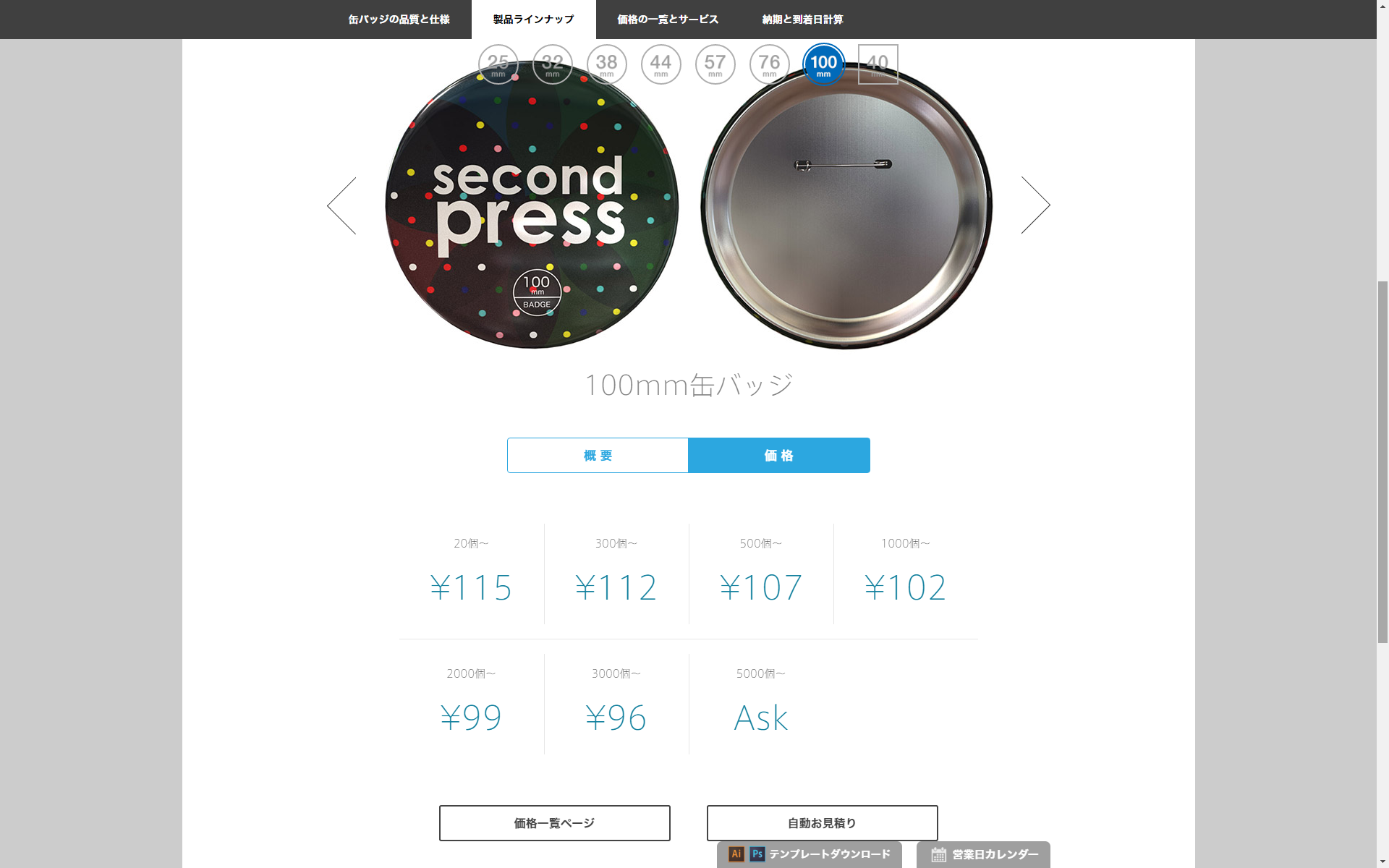Image resolution: width=1389 pixels, height=868 pixels.
Task: Select the 32mm badge size icon
Action: point(552,64)
